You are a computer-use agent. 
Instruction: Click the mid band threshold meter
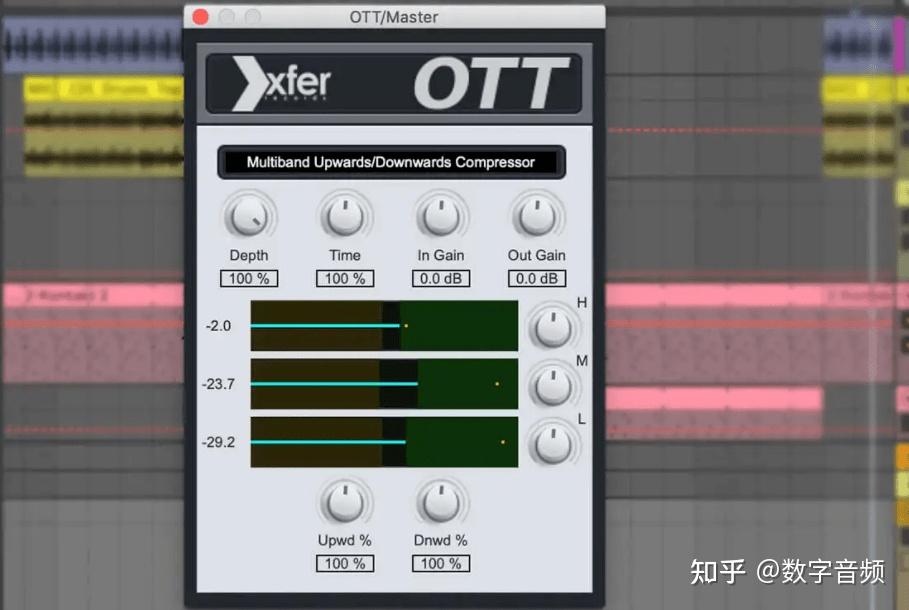pyautogui.click(x=384, y=384)
